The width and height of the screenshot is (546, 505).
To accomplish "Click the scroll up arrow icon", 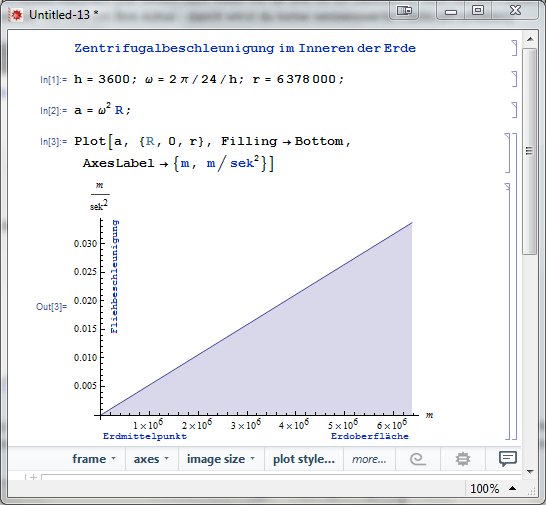I will pos(530,39).
